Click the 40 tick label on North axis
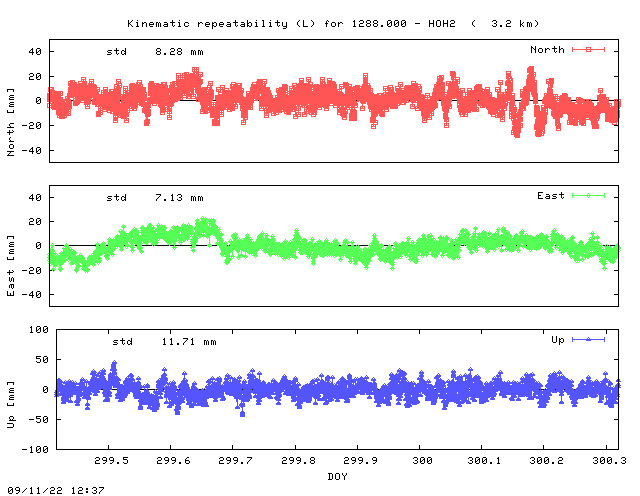The image size is (640, 496). pos(35,52)
